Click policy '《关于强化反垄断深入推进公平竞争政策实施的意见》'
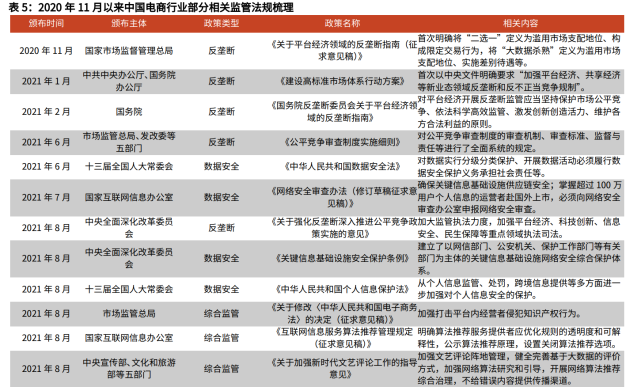This screenshot has width=641, height=387. point(343,228)
